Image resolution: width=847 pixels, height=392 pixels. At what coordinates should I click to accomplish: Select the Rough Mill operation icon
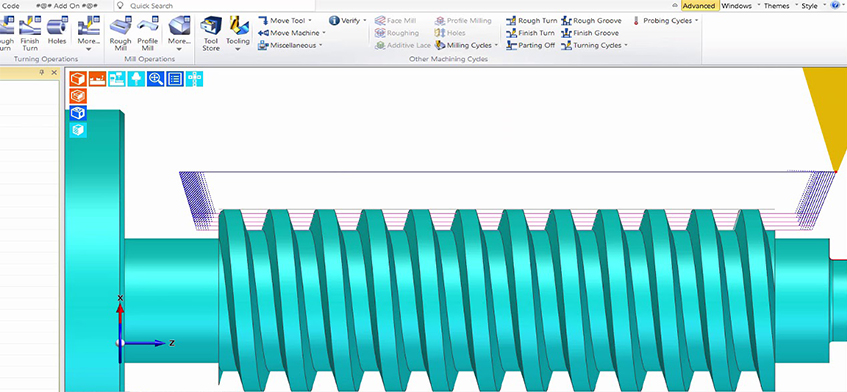click(120, 34)
